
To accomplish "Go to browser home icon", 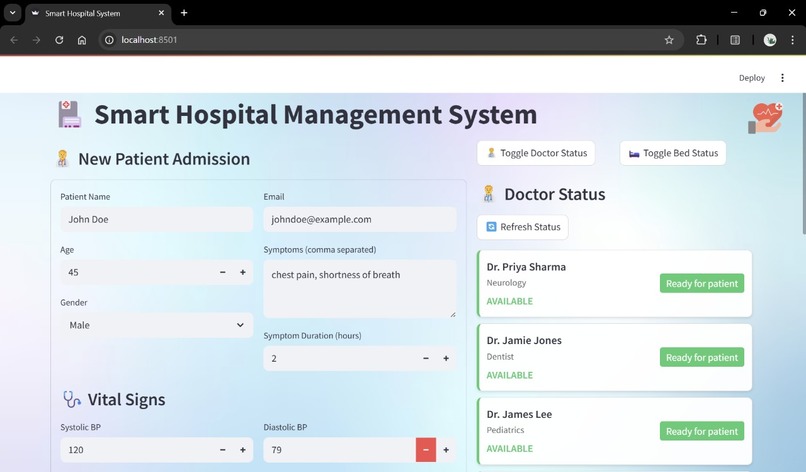I will tap(82, 40).
